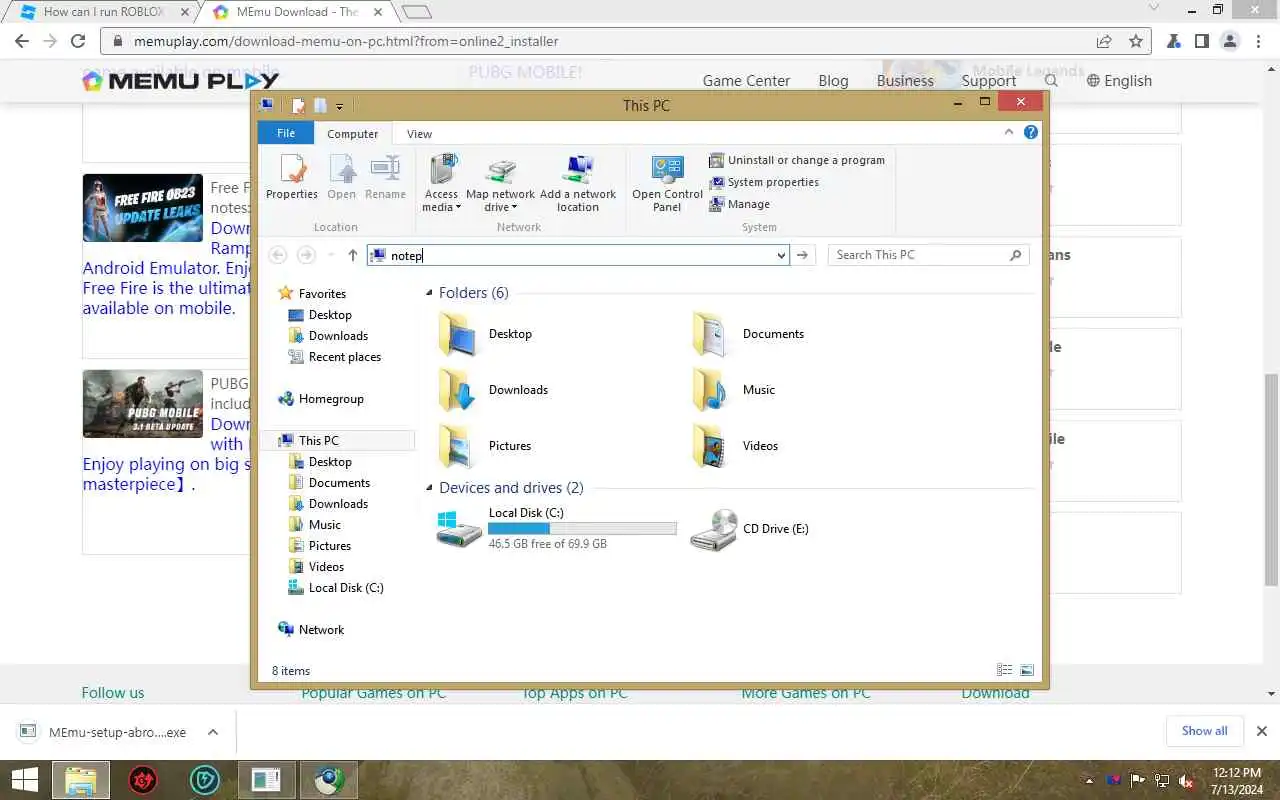
Task: Switch to the Computer ribbon tab
Action: pos(353,133)
